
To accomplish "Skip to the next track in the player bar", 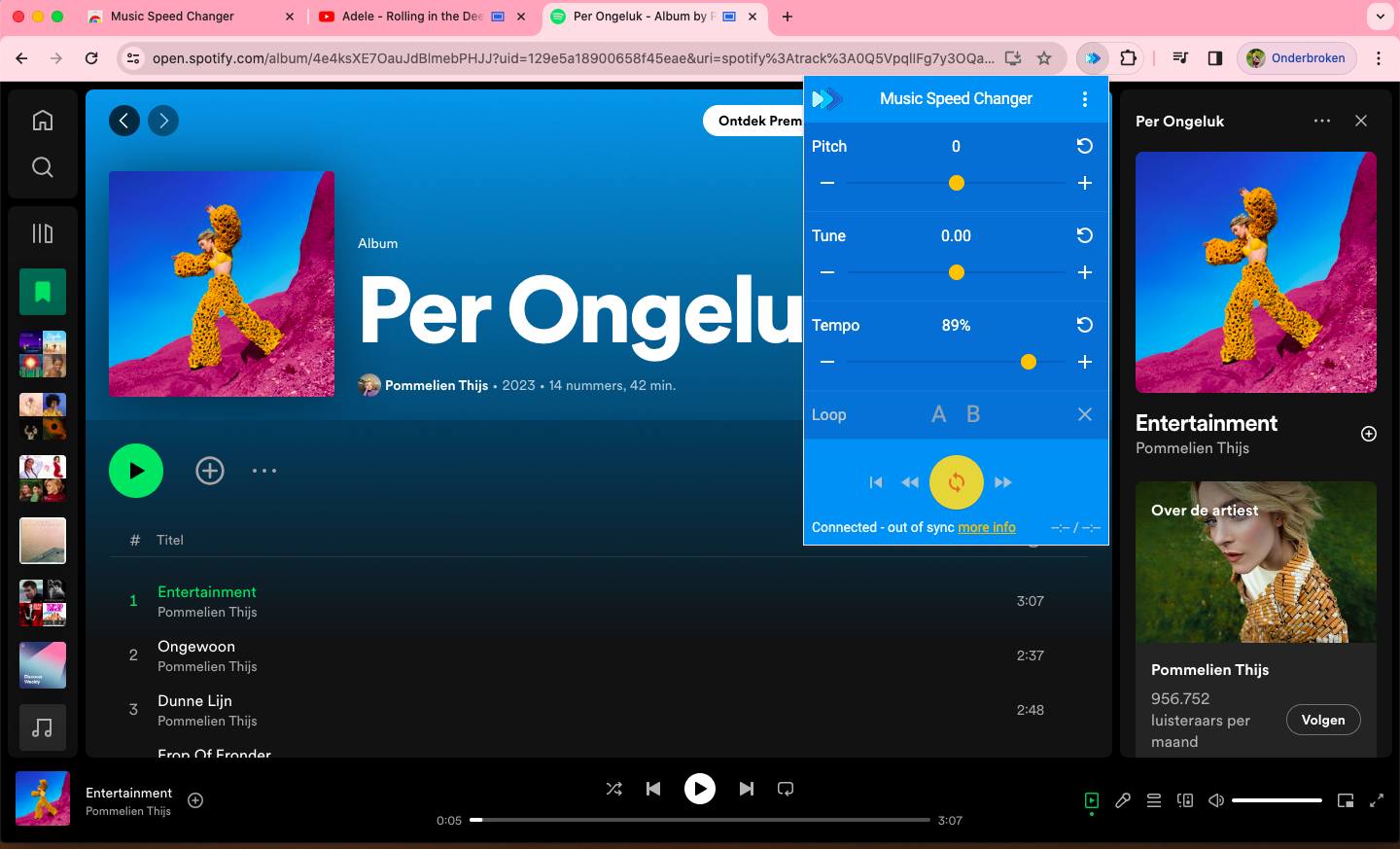I will pos(746,789).
